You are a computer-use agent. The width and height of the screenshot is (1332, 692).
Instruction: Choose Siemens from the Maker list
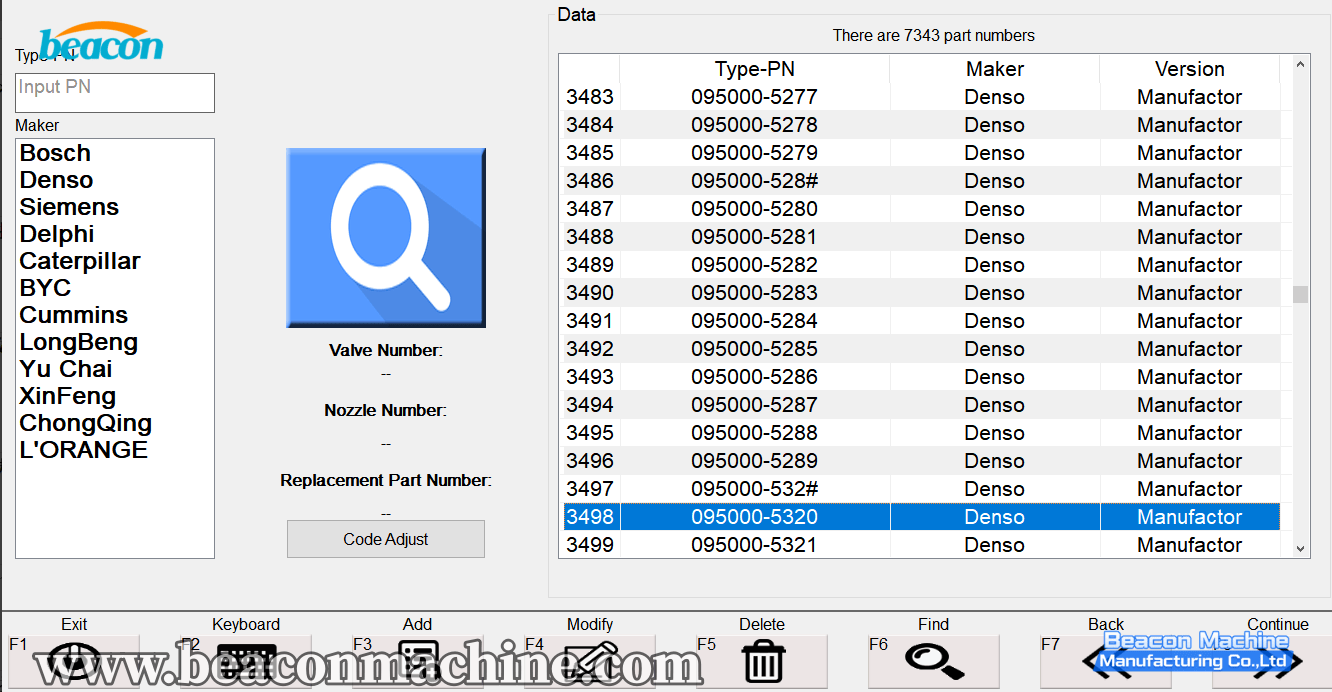click(69, 207)
